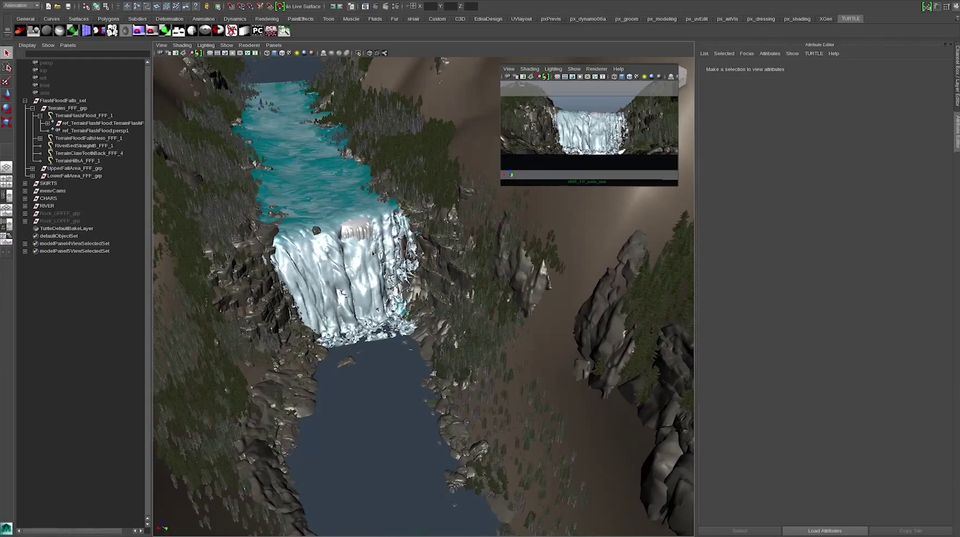Select the arrow Select tool in toolbox
Screen dimensions: 960x537
pos(7,53)
